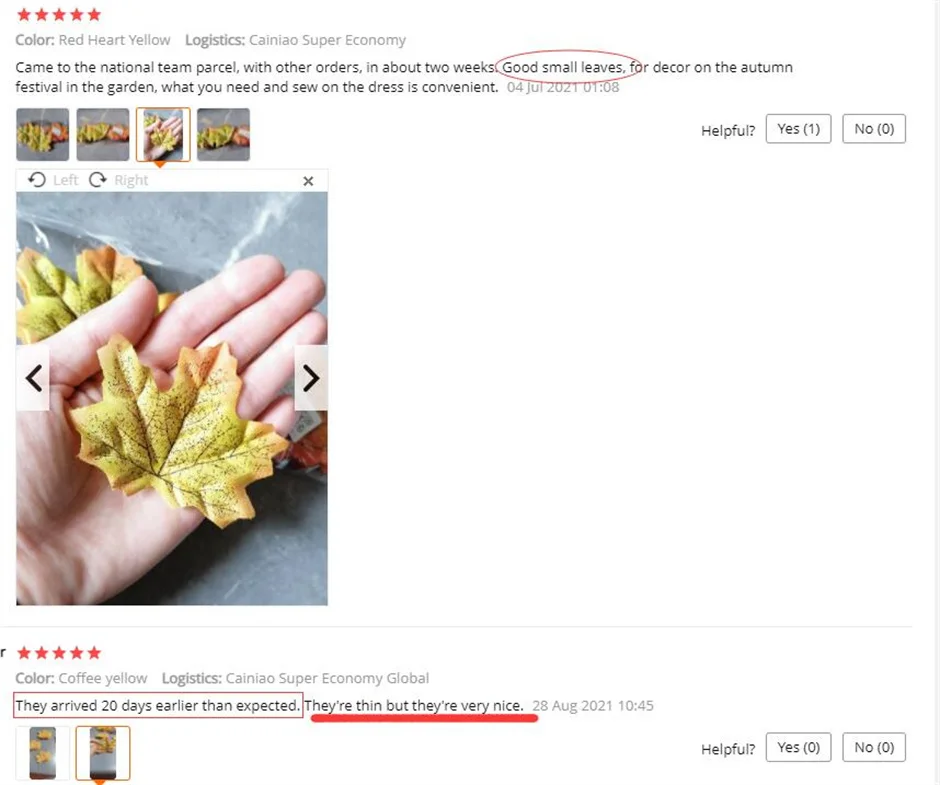Click the five-star rating of the first review
This screenshot has width=940, height=785.
pyautogui.click(x=59, y=14)
